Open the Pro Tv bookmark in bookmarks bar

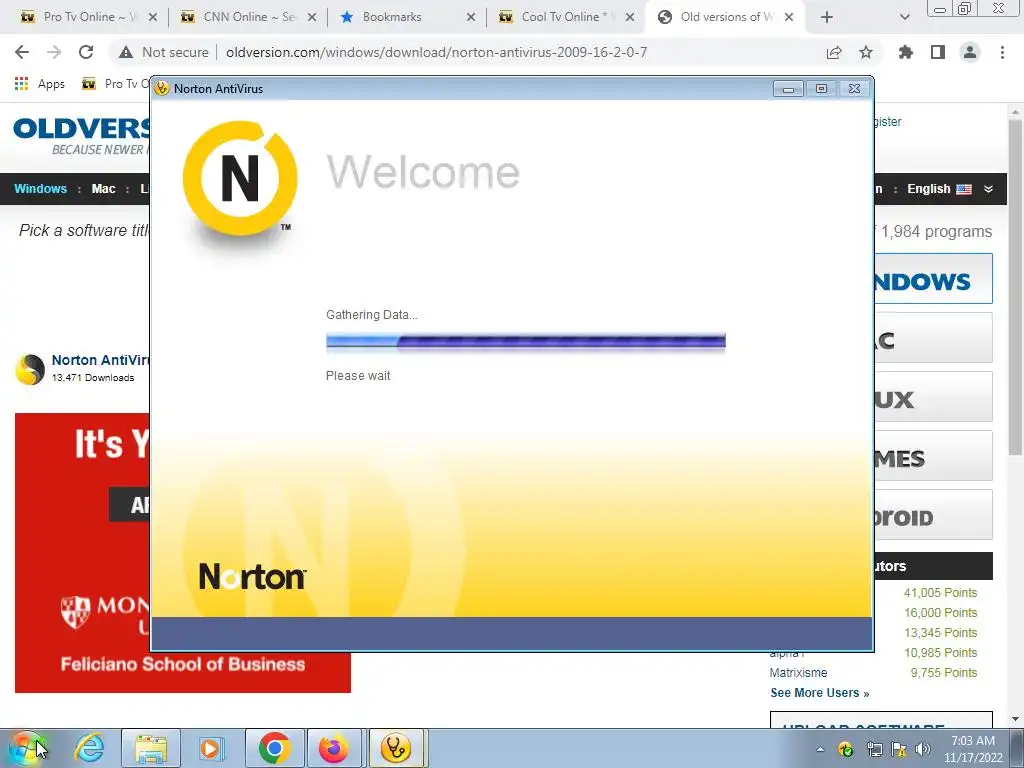[x=115, y=84]
